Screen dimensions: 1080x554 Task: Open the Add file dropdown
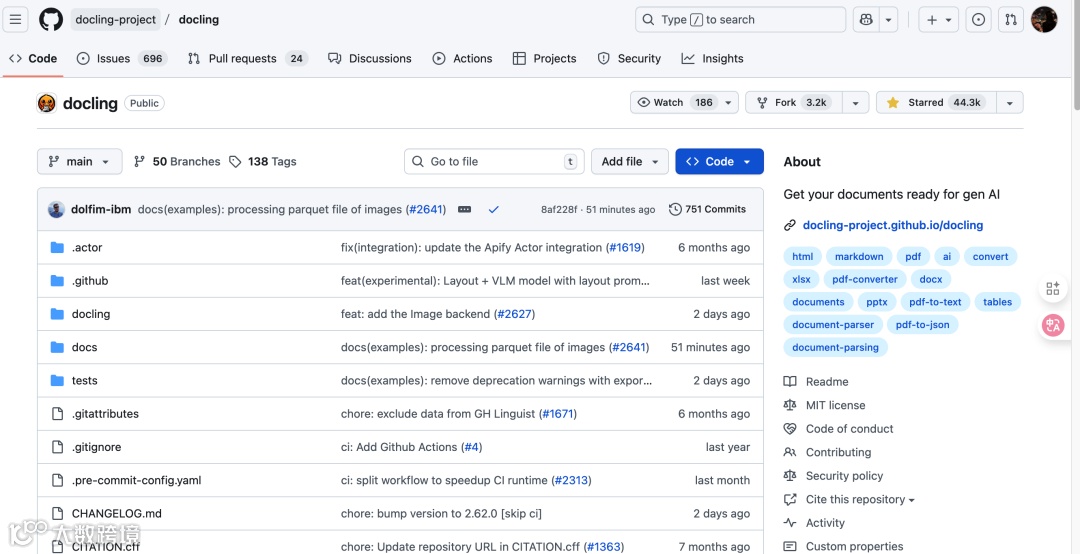click(630, 161)
